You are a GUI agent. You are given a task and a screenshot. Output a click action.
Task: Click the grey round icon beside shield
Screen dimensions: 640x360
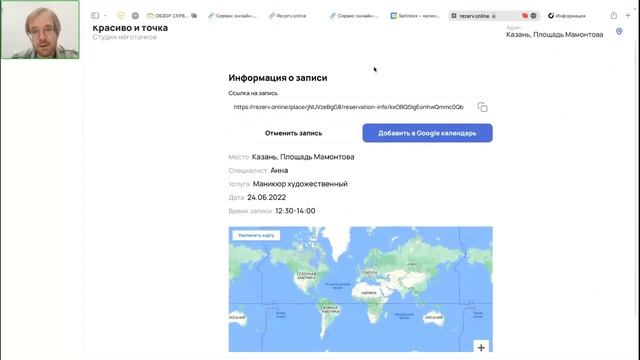[135, 16]
